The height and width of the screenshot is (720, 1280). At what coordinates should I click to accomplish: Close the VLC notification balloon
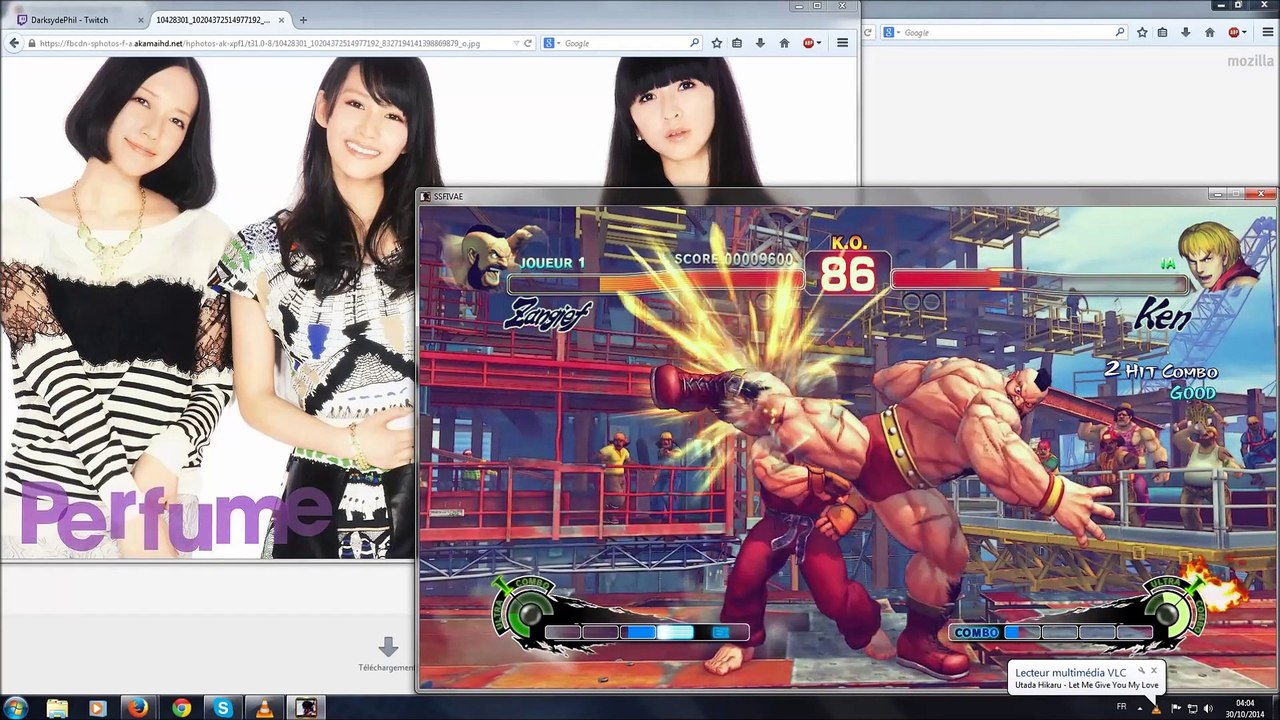tap(1153, 671)
